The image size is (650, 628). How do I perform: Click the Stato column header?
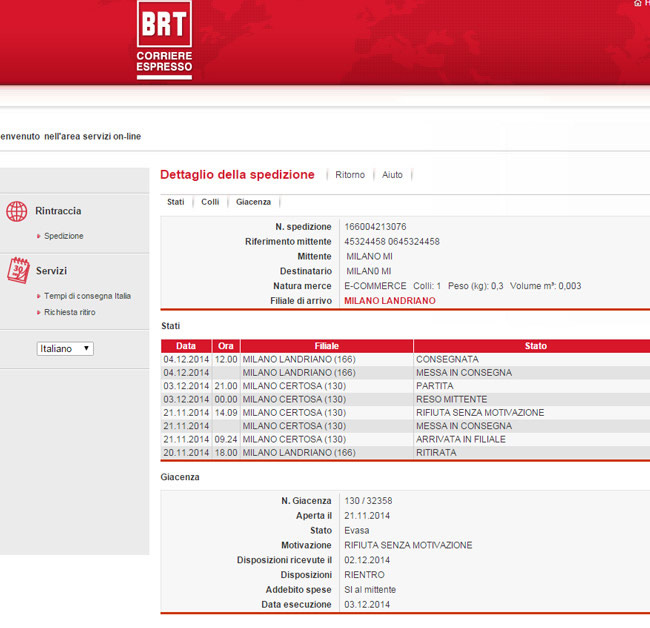coord(535,346)
